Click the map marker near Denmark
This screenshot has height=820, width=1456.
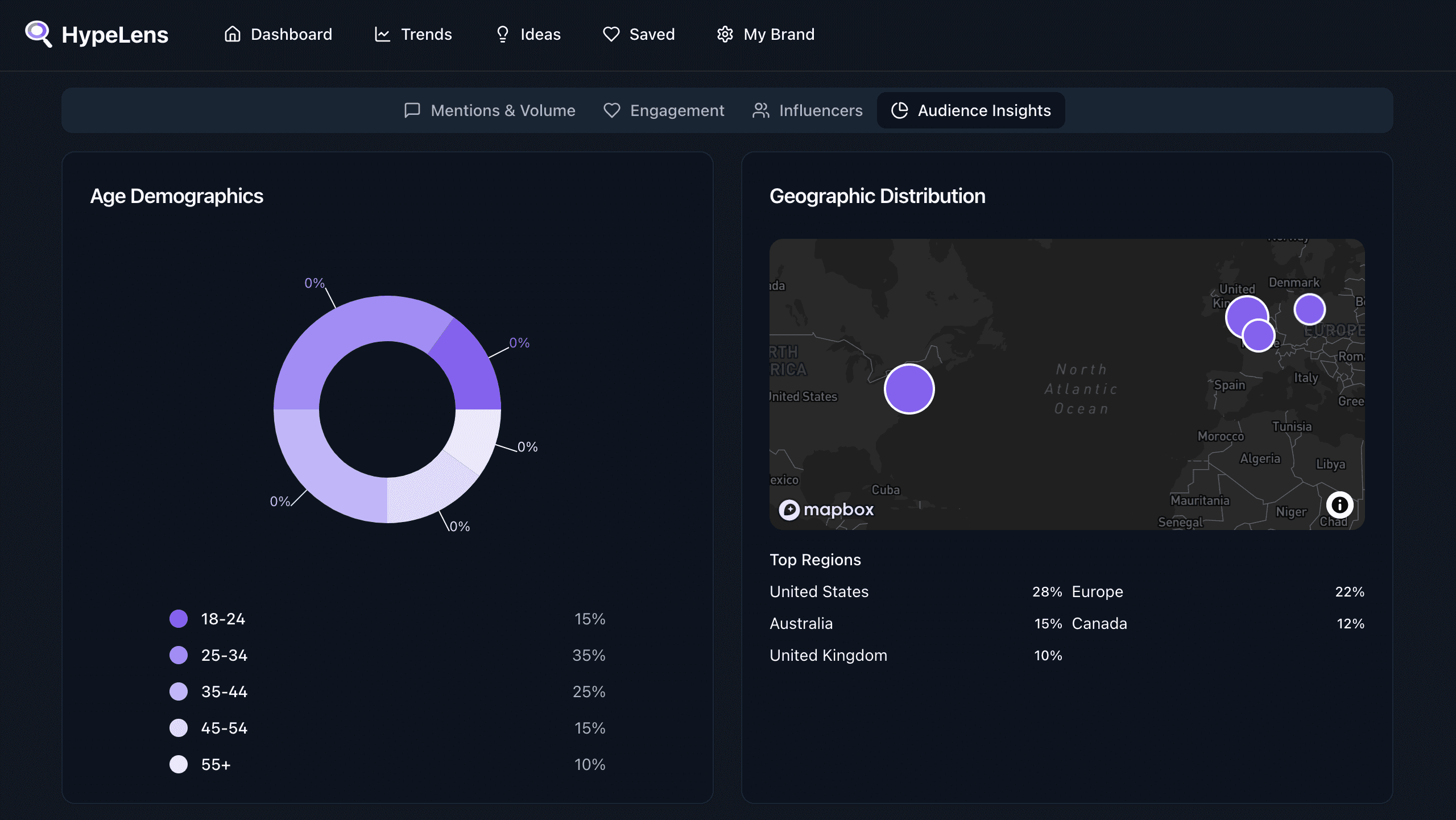(1310, 309)
